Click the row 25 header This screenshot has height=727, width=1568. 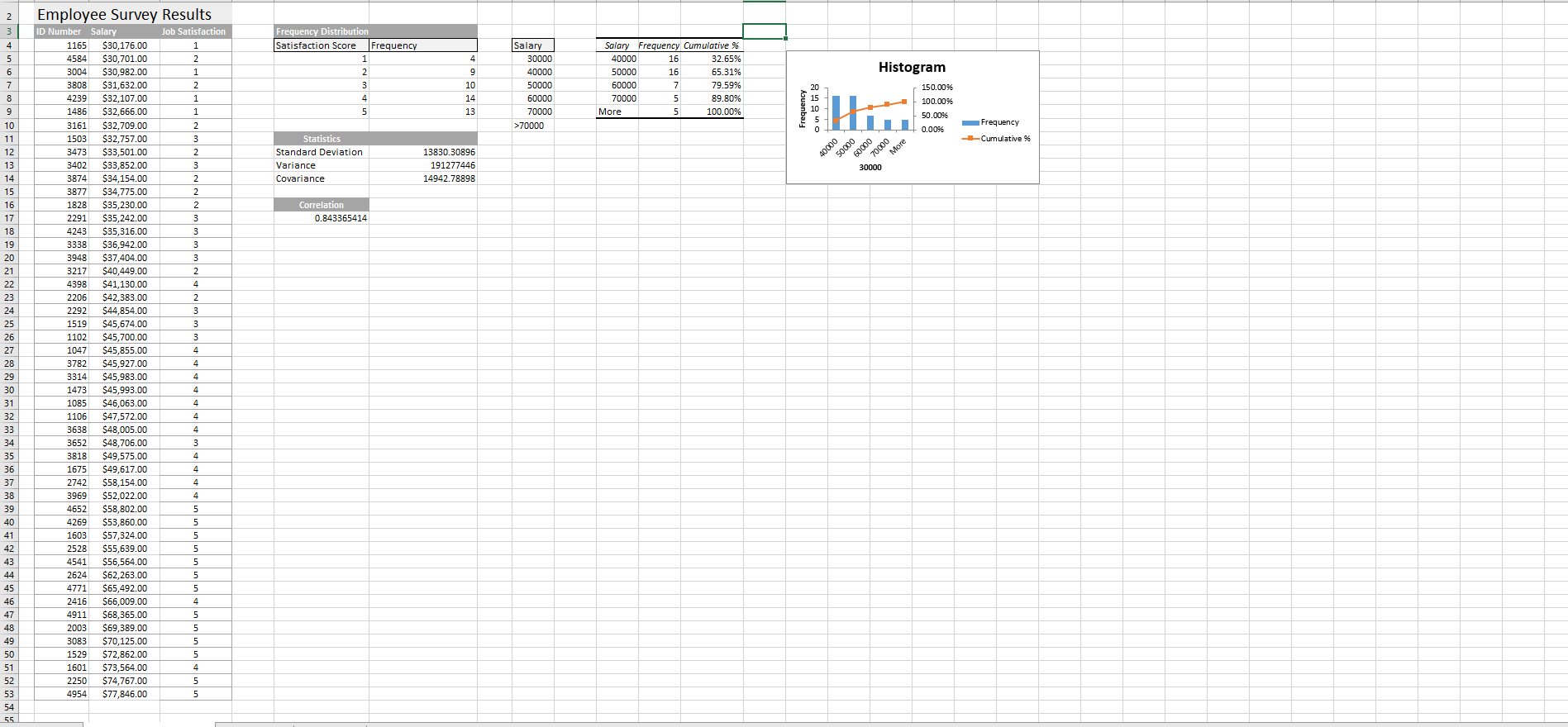8,324
